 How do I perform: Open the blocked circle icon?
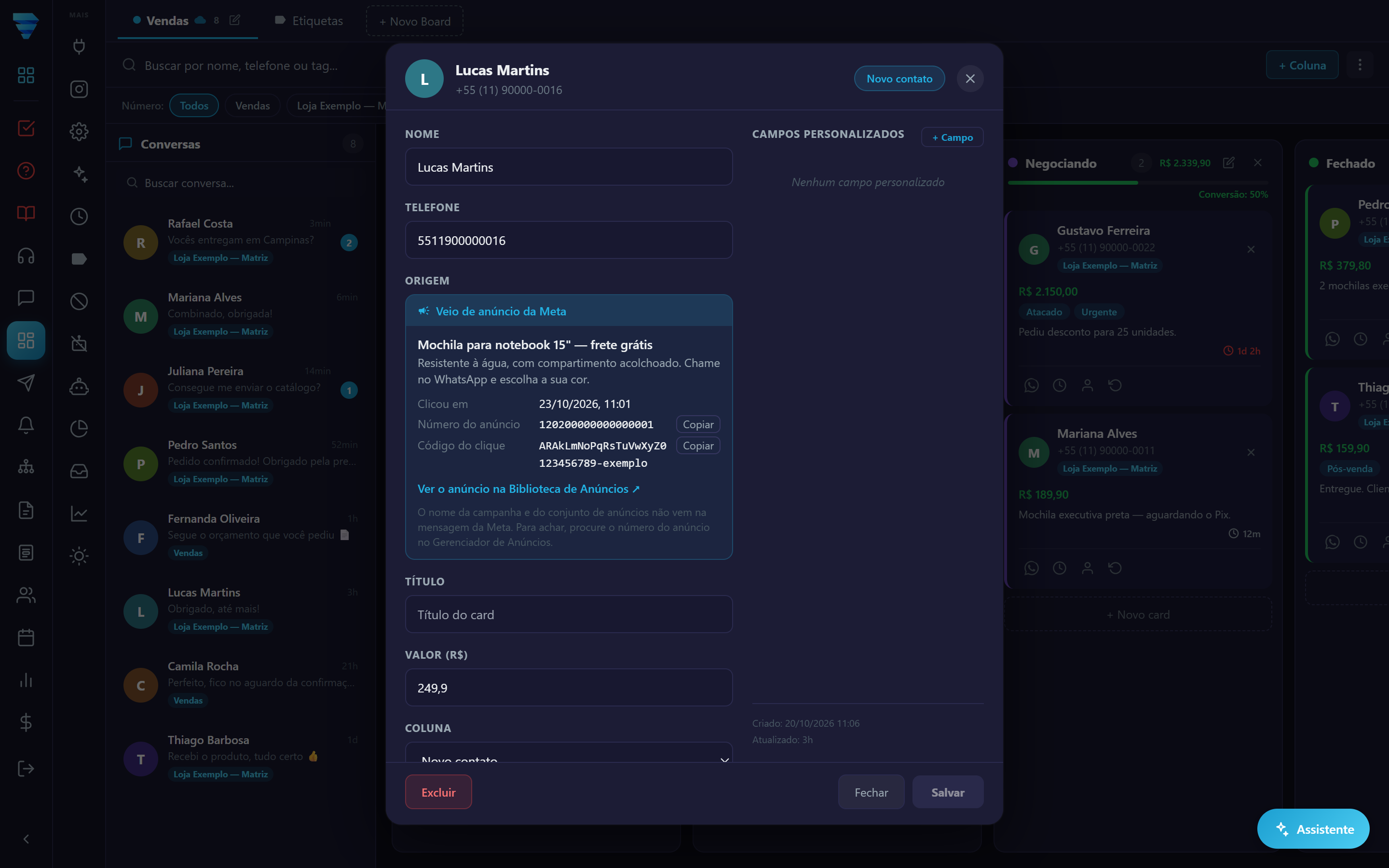point(79,301)
